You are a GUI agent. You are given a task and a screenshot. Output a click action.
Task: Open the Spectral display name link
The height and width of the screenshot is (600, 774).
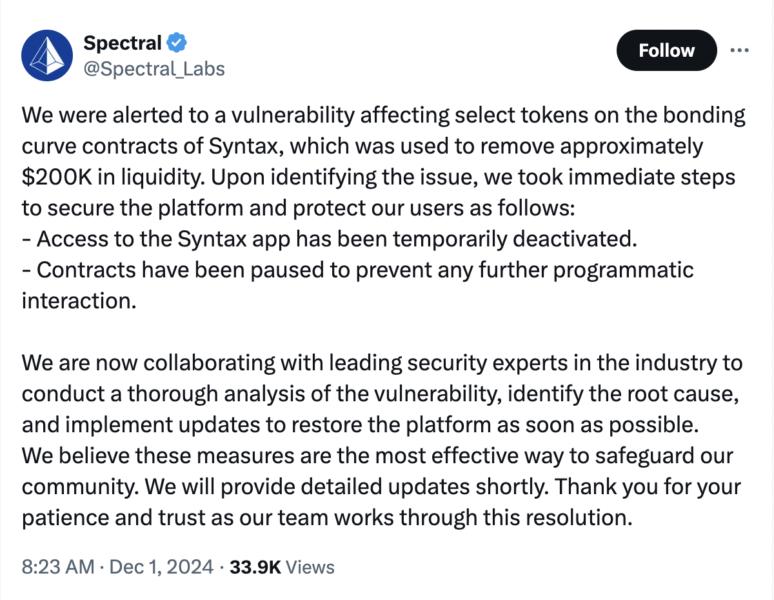coord(121,43)
